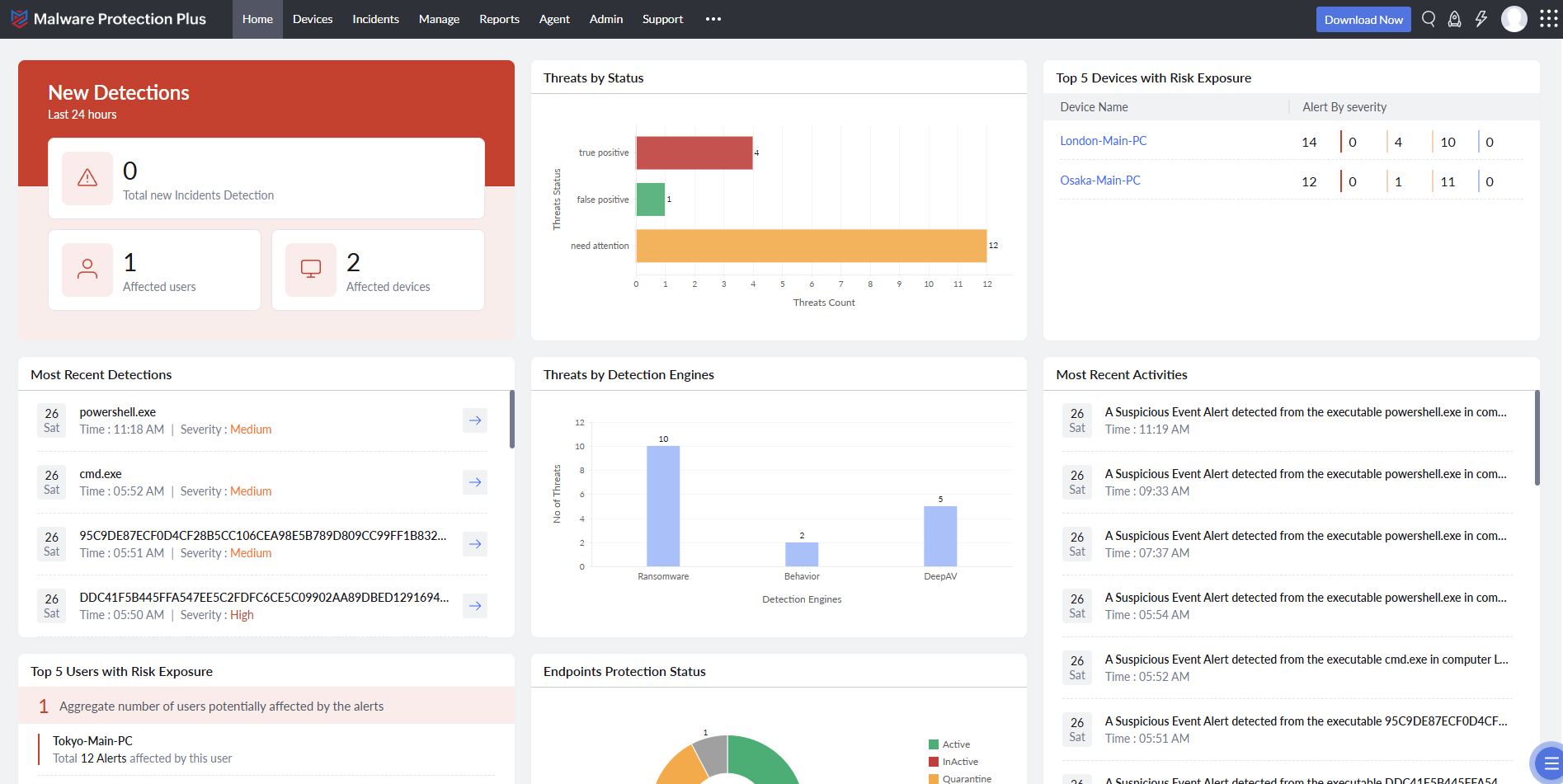Open the user profile avatar
1563x784 pixels.
click(x=1514, y=19)
